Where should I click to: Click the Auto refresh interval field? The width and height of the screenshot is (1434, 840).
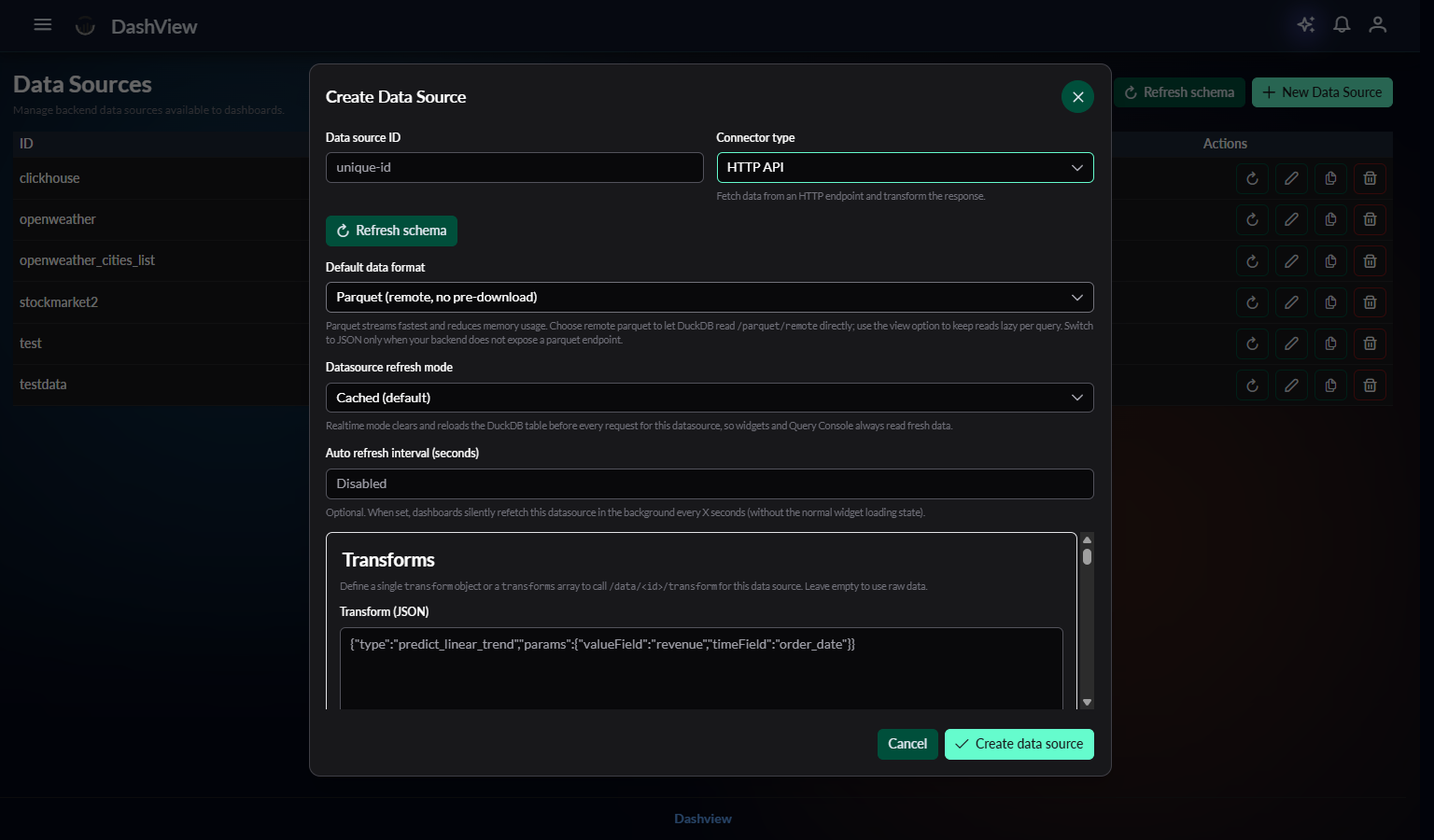(709, 483)
